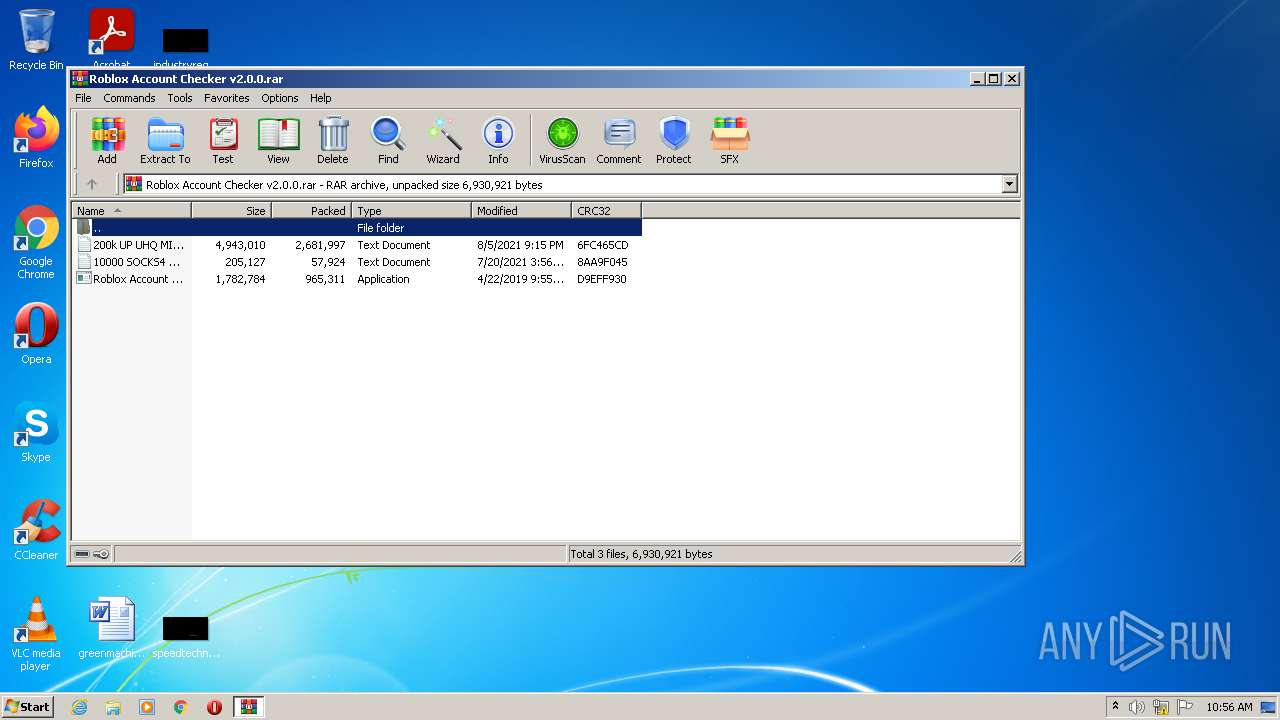Open the File menu
Screen dimensions: 1280x720
pyautogui.click(x=83, y=98)
